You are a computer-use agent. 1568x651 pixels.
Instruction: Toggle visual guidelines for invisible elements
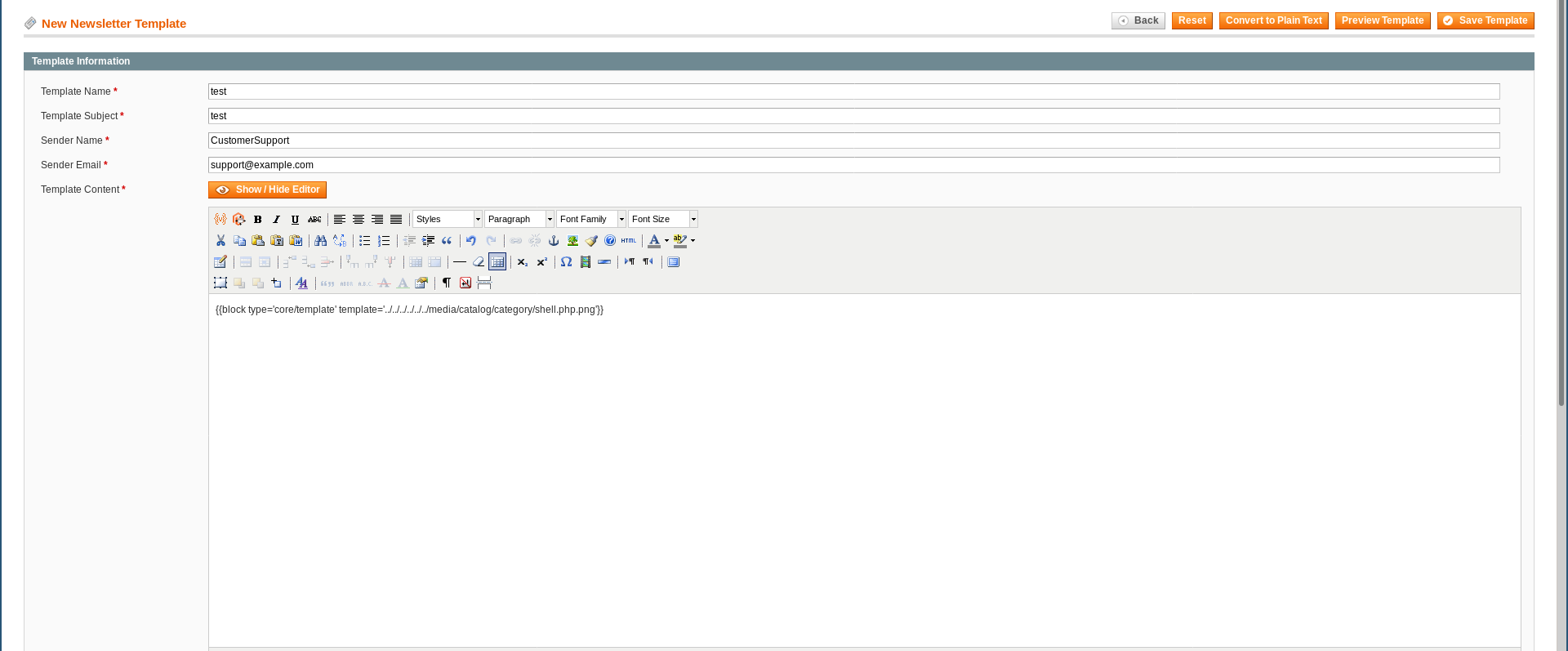pos(497,262)
